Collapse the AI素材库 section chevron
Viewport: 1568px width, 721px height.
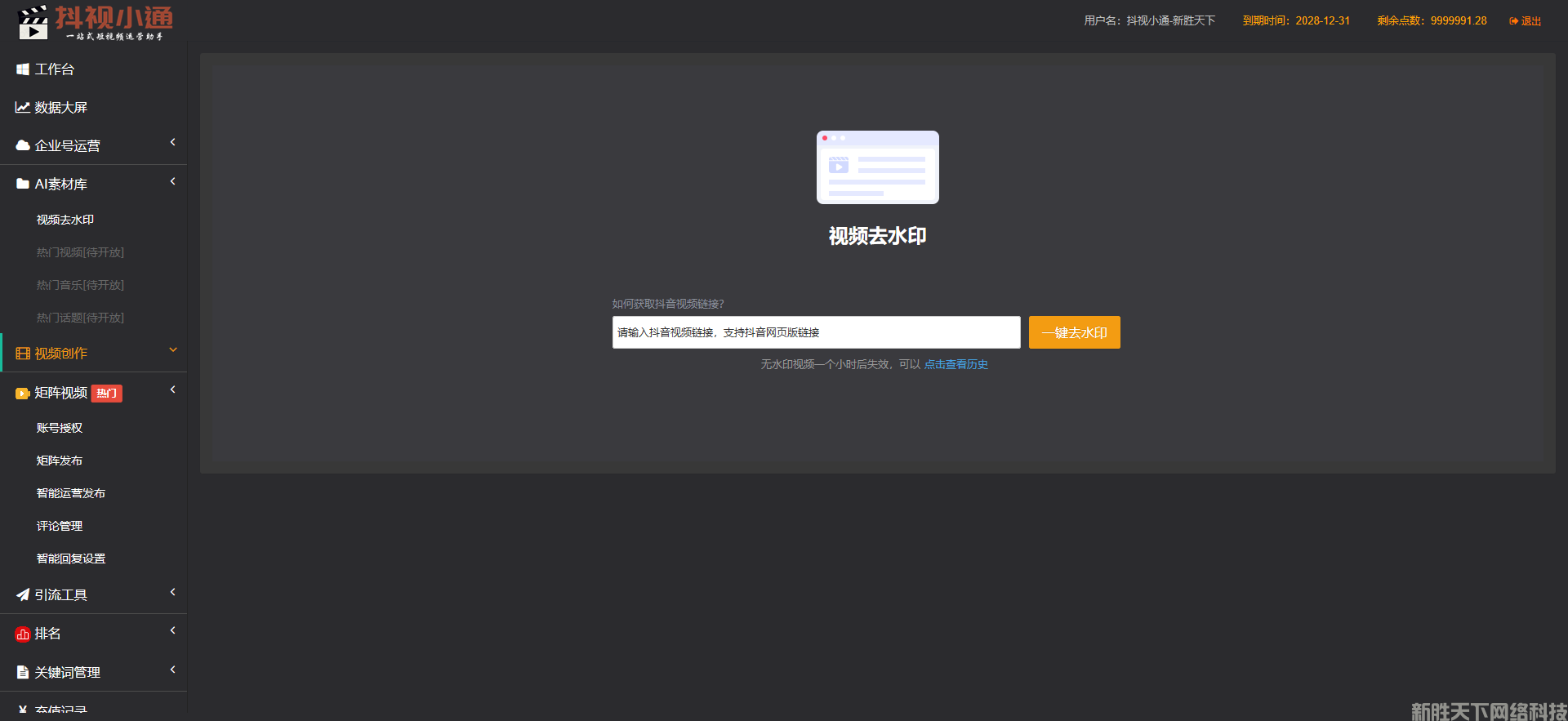pos(173,182)
